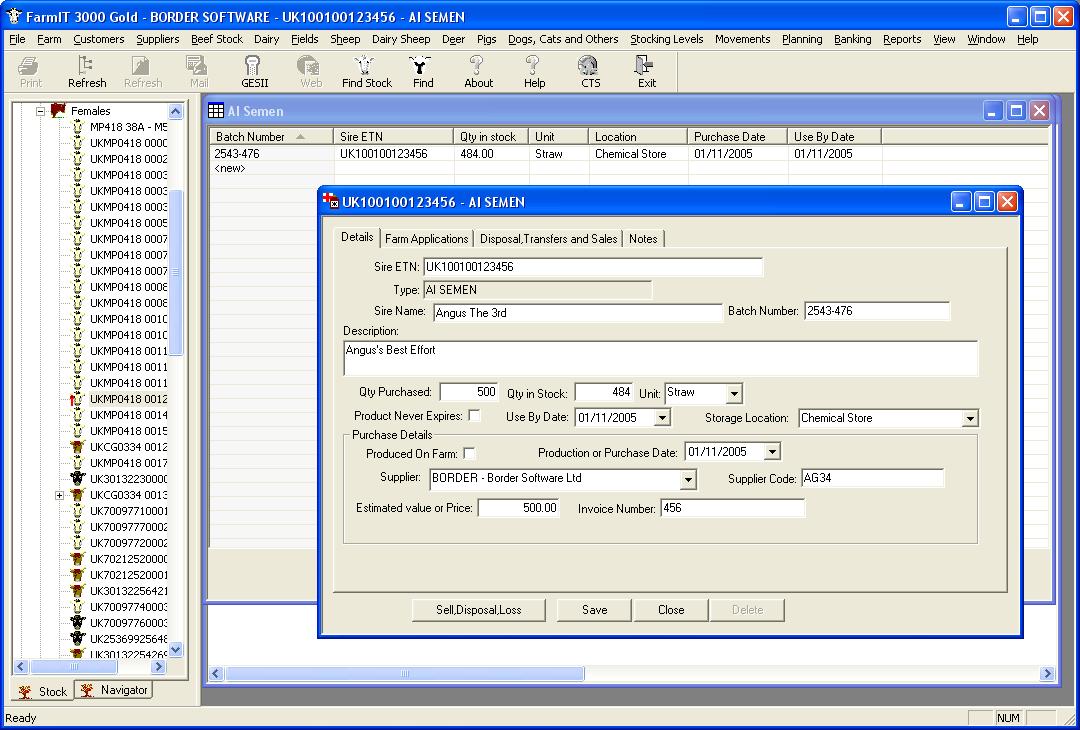Click the Description text area
The image size is (1080, 730).
pos(660,358)
